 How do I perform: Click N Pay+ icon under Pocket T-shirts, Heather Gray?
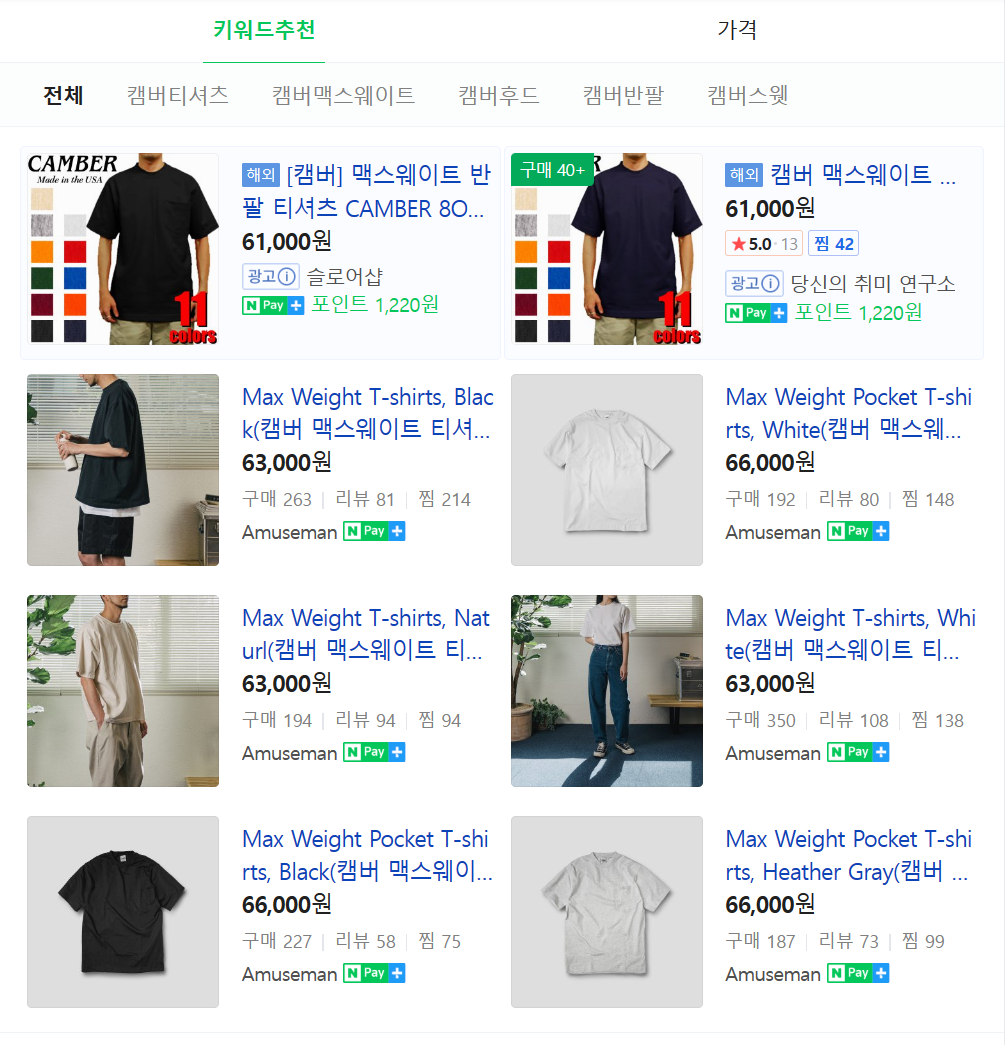click(858, 973)
